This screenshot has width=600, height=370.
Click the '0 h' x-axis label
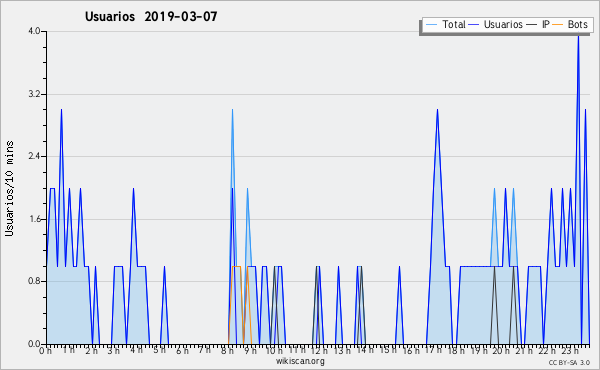tap(45, 351)
